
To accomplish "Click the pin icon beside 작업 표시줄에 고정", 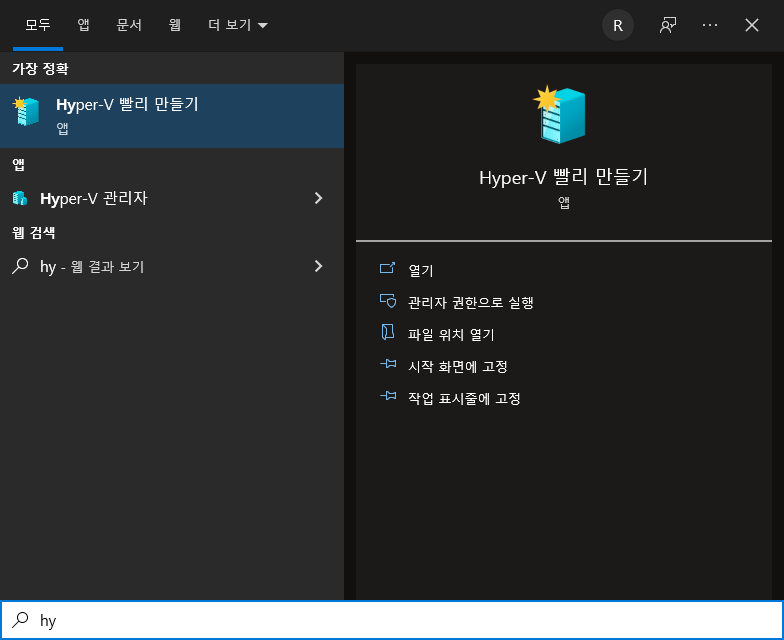I will 388,396.
